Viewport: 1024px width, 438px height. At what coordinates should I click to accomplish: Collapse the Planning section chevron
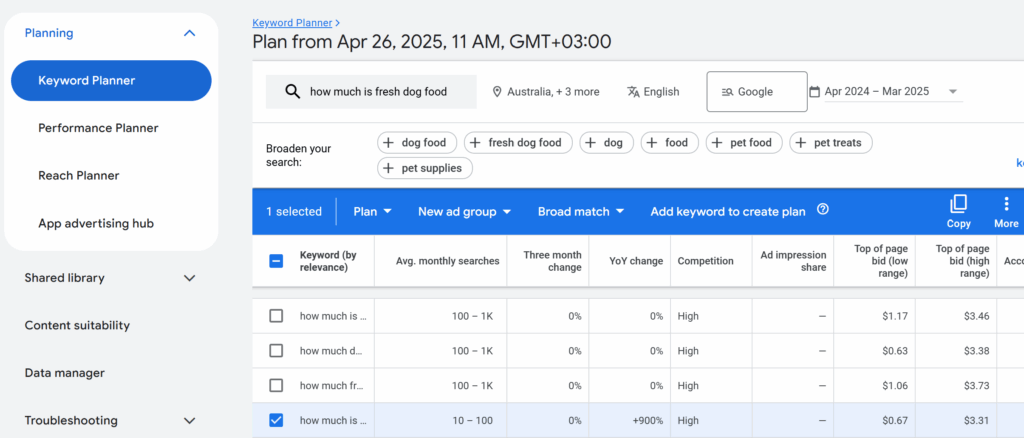coord(189,33)
